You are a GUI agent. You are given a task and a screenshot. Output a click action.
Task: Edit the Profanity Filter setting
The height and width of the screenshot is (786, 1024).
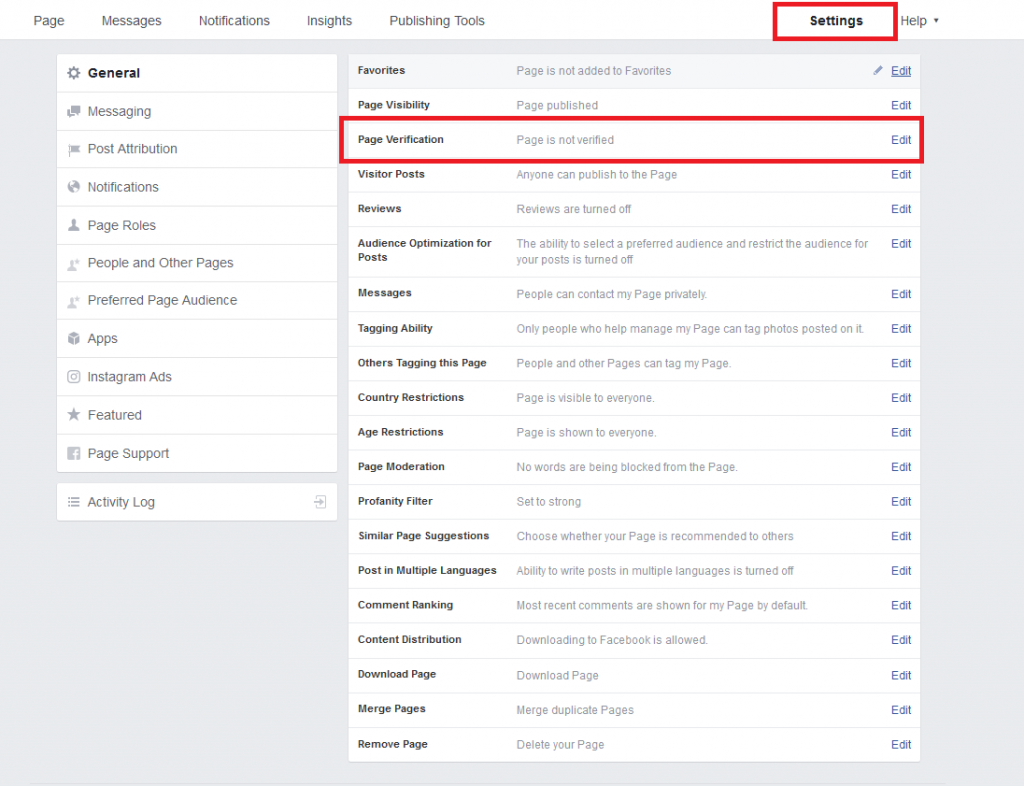[x=901, y=502]
